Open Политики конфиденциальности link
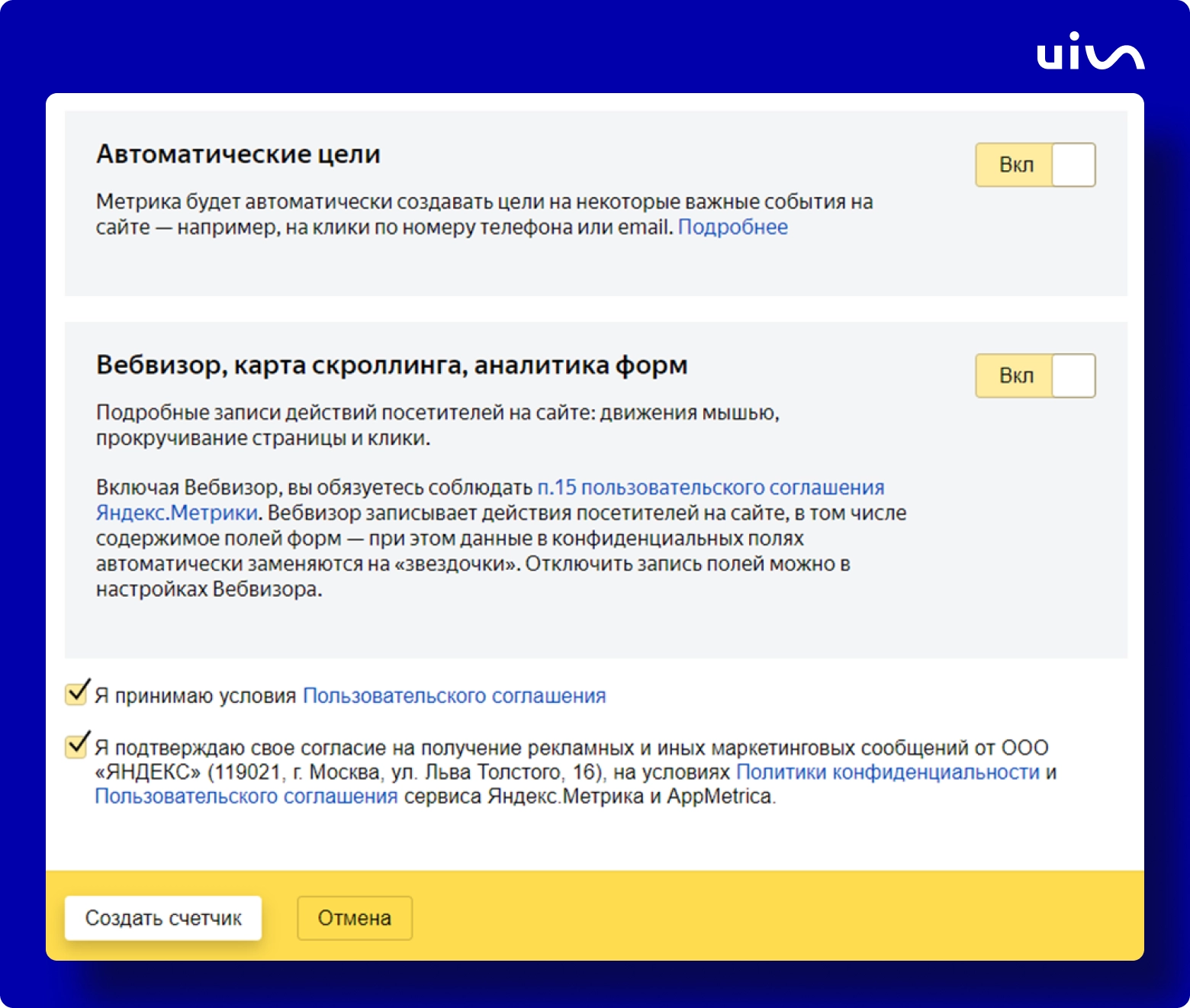 (888, 772)
